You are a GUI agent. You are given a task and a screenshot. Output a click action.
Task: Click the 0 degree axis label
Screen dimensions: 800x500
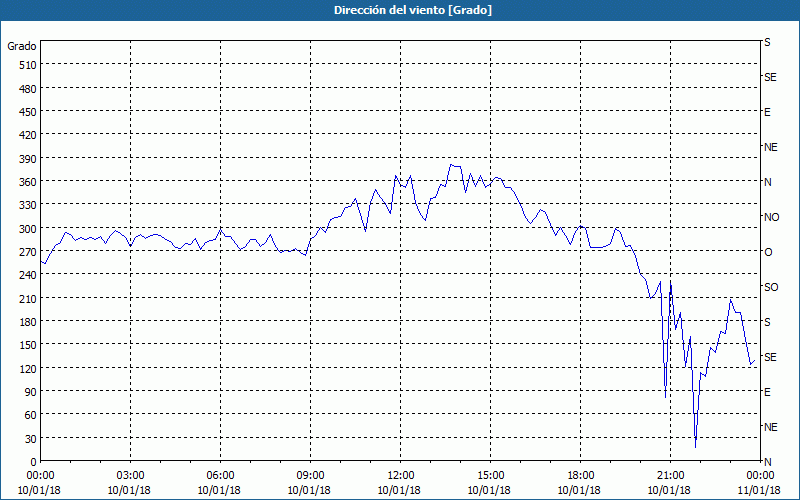(x=34, y=462)
